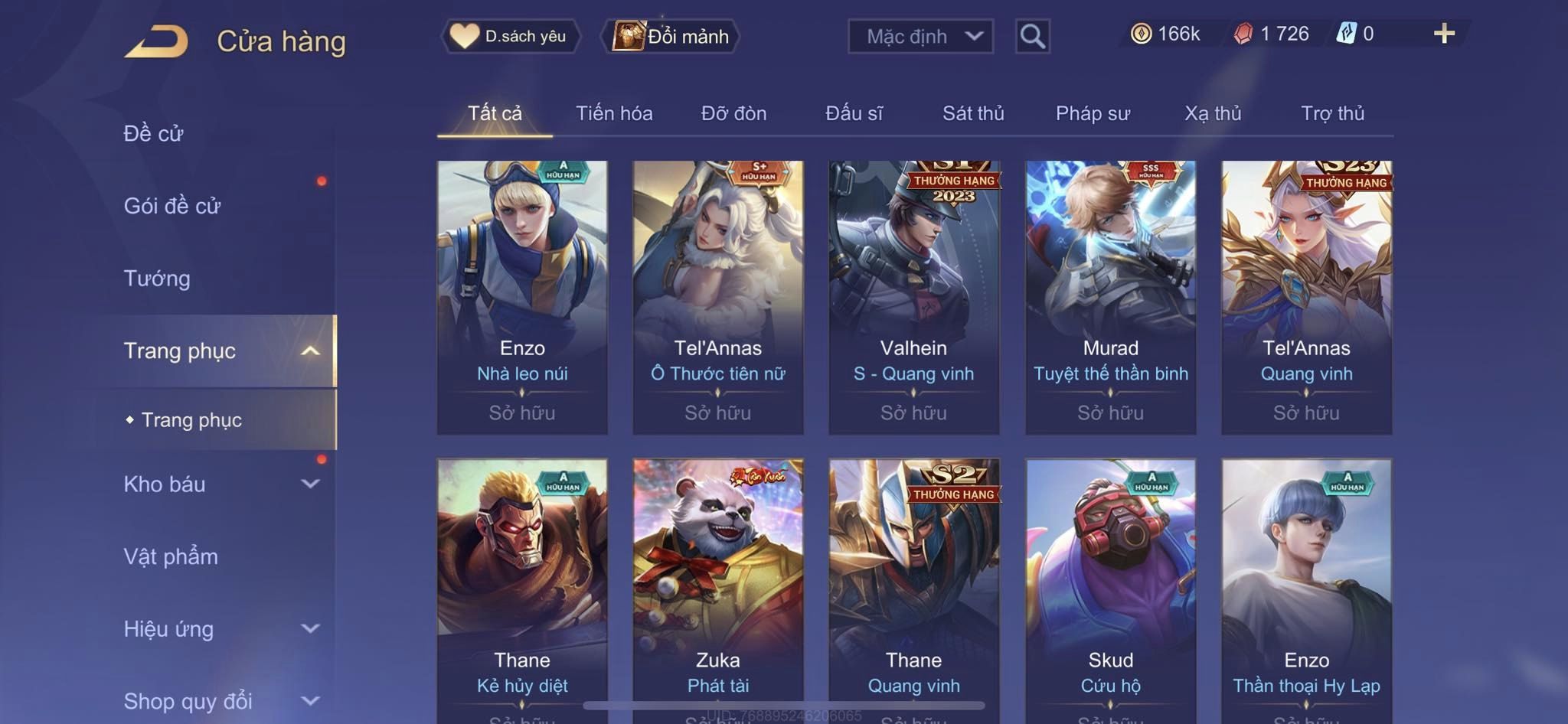The height and width of the screenshot is (724, 1568).
Task: Select Murad Tuyệt thế thần binh skin
Action: [1110, 298]
